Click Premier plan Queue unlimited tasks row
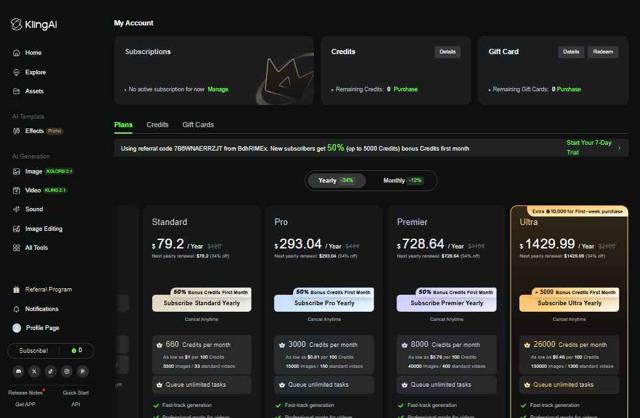 (447, 385)
